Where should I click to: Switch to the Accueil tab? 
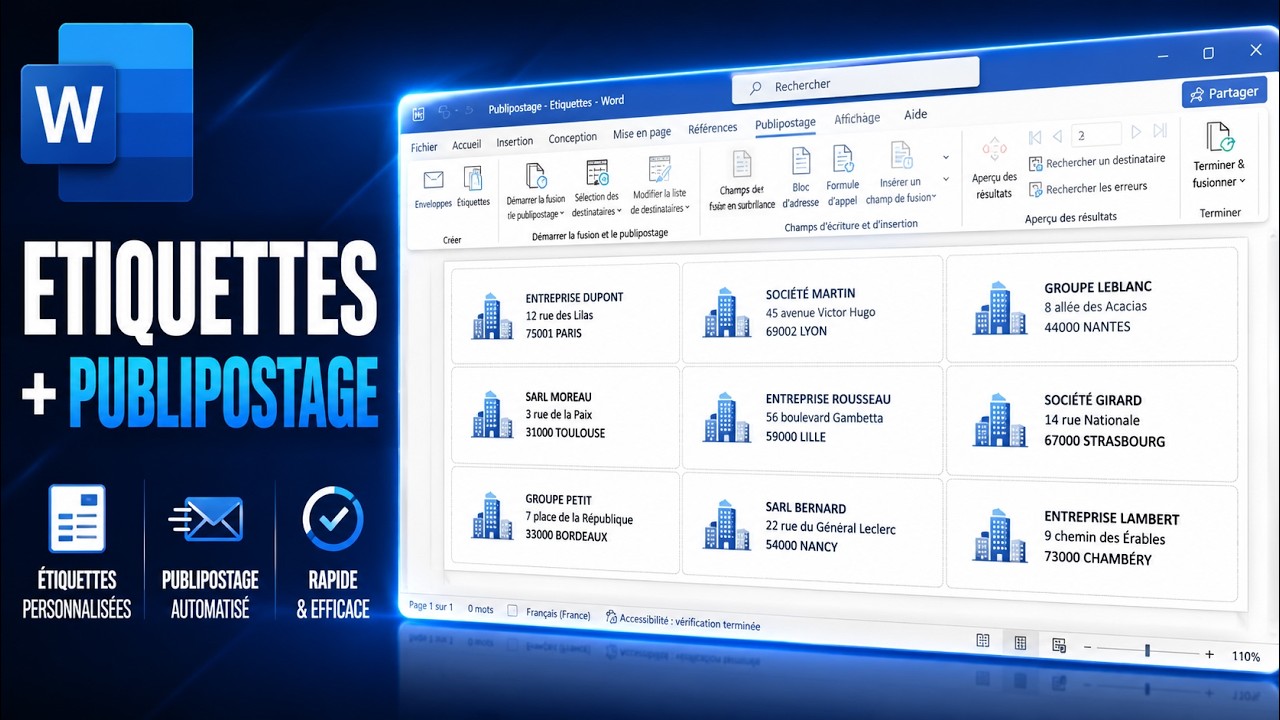pos(466,145)
